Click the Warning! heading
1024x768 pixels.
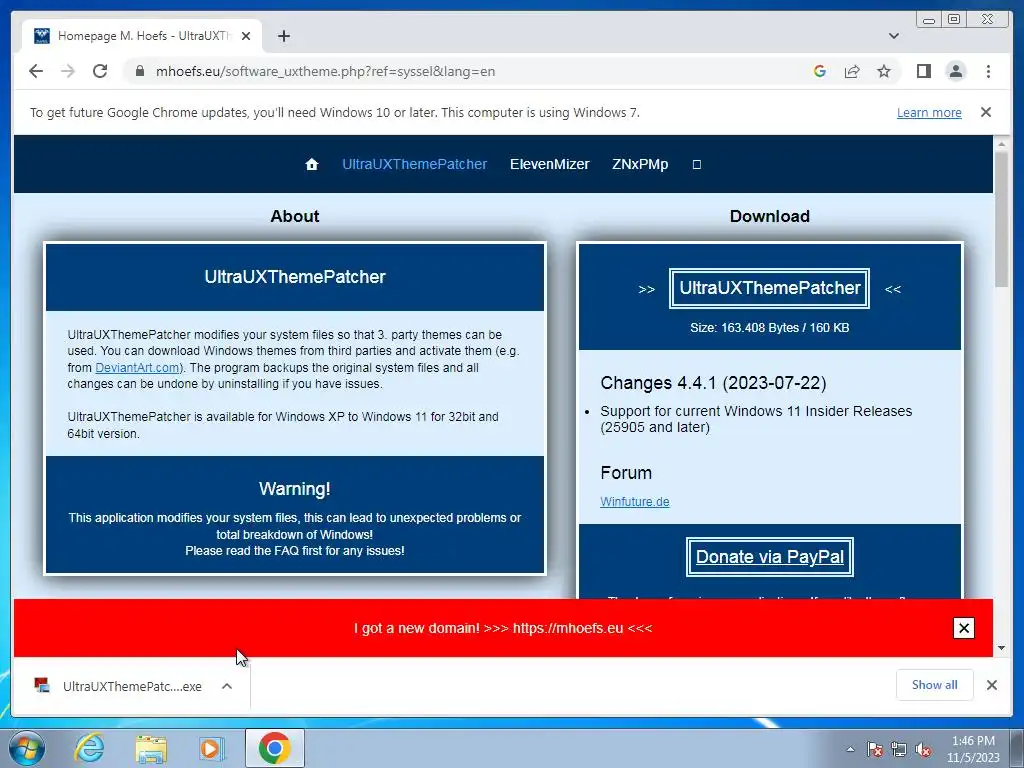click(295, 488)
